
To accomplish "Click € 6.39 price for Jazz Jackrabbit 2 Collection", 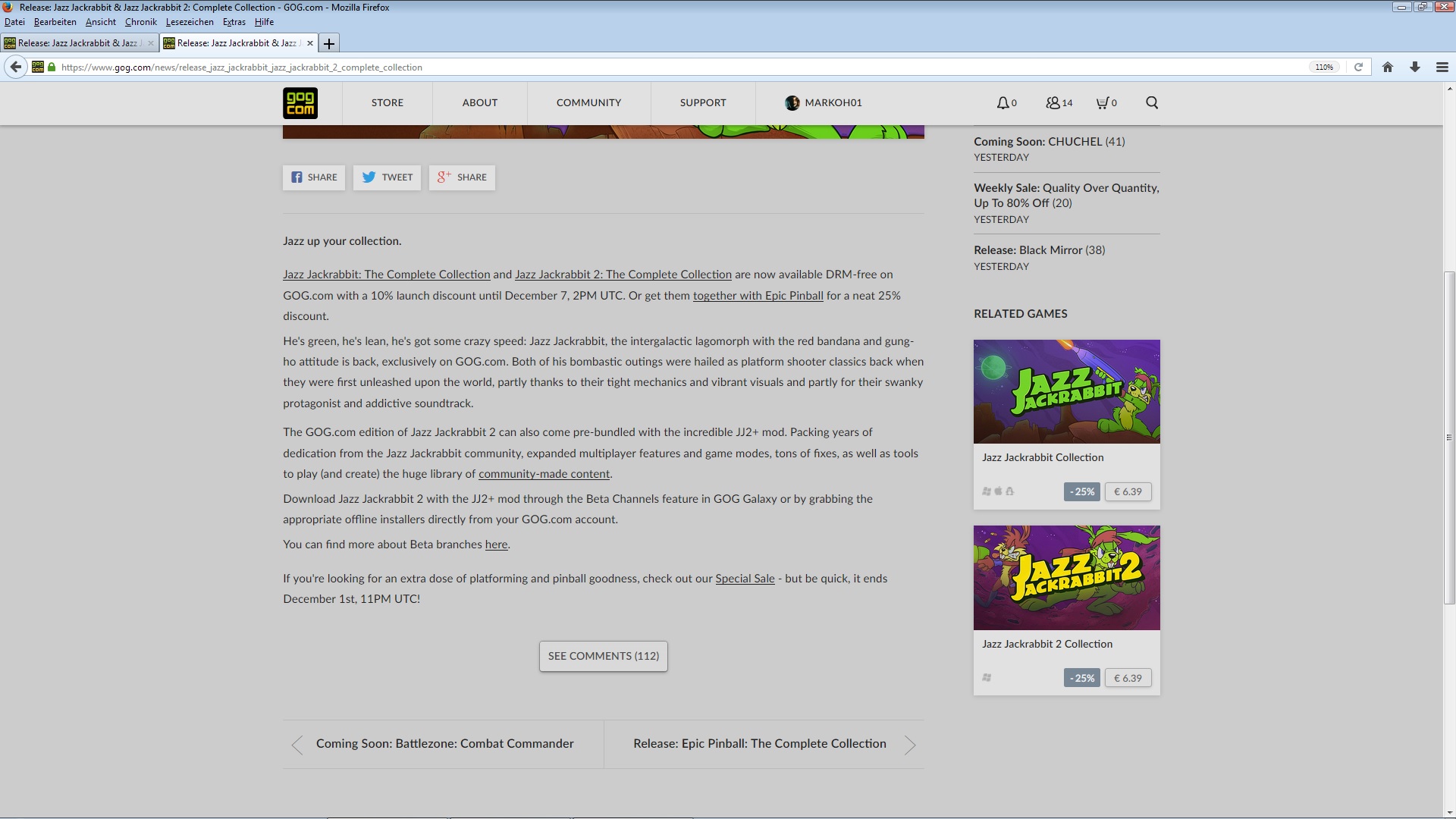I will tap(1128, 678).
